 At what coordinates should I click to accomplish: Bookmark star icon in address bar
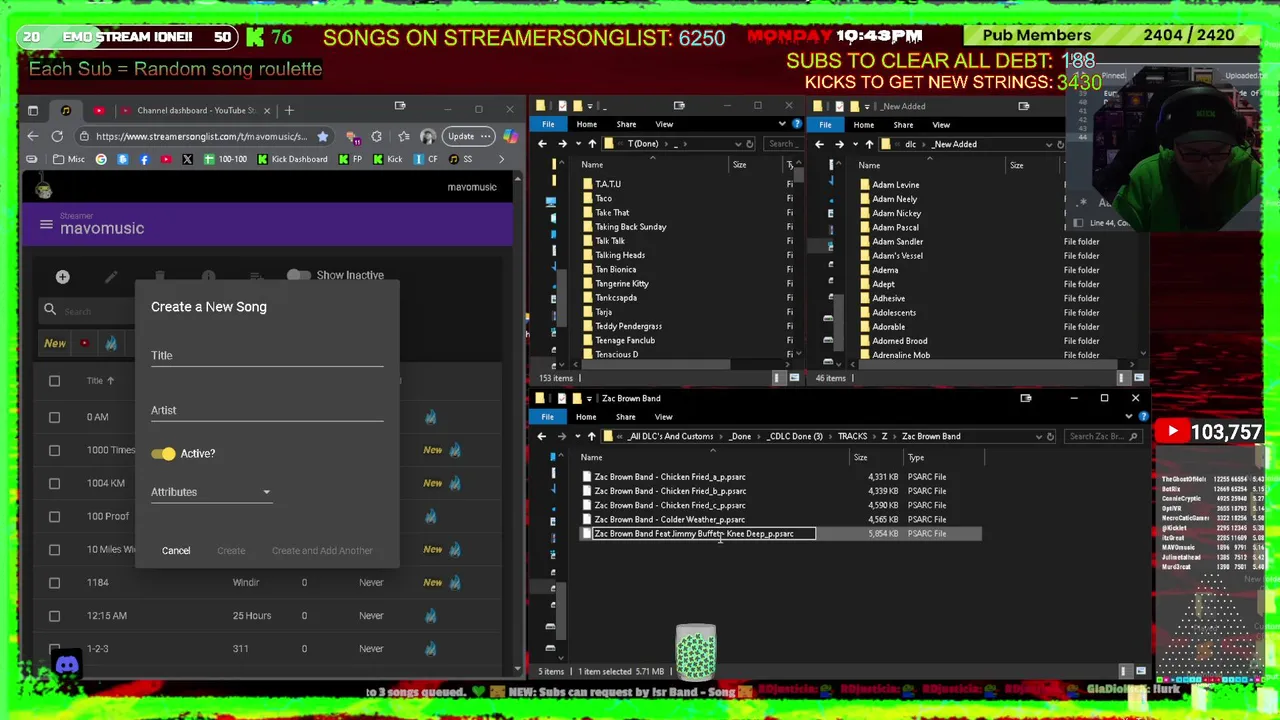[x=322, y=136]
